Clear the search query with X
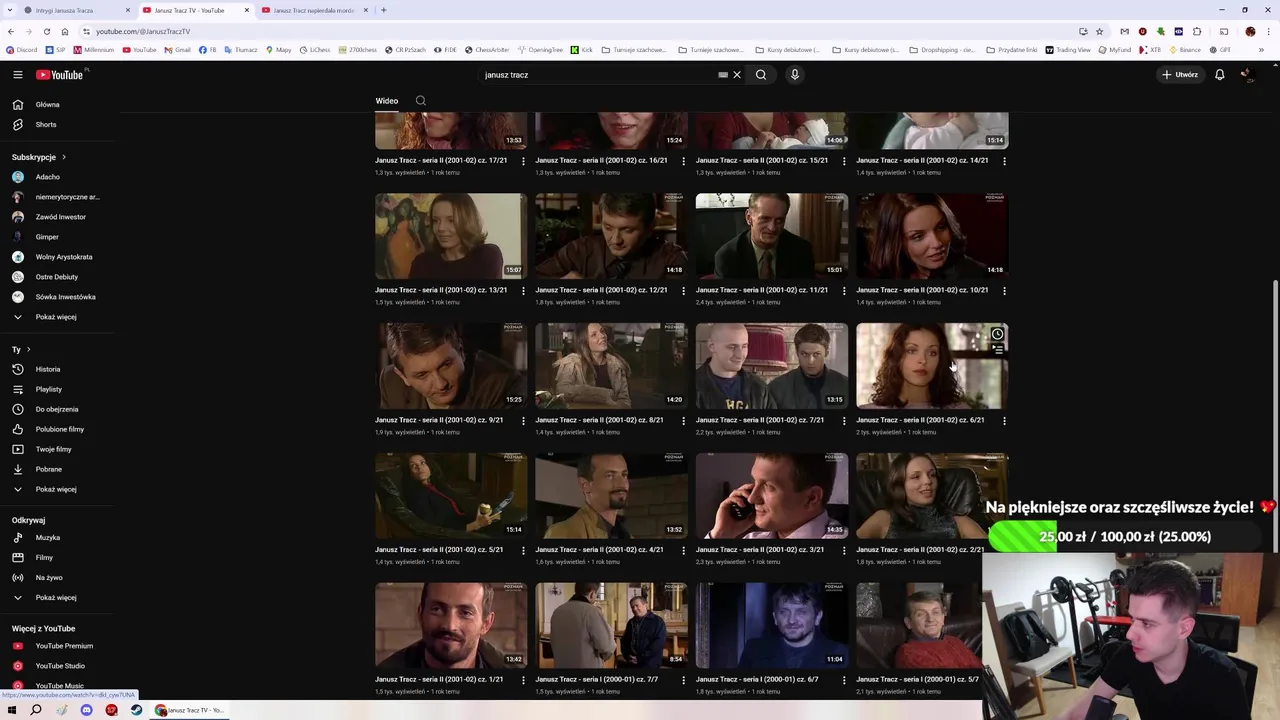The height and width of the screenshot is (720, 1280). pyautogui.click(x=737, y=75)
